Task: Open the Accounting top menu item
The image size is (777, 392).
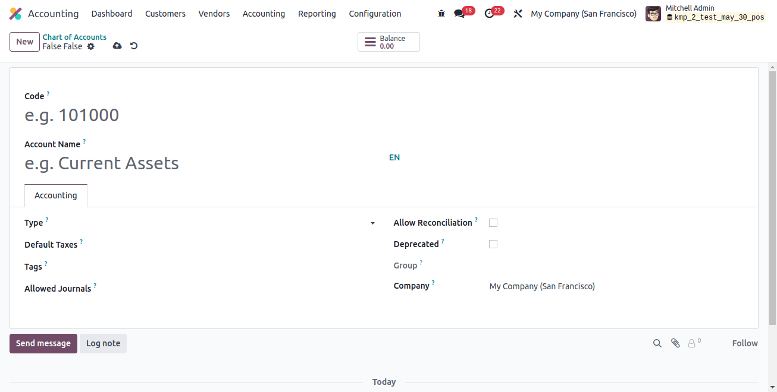Action: click(x=264, y=14)
